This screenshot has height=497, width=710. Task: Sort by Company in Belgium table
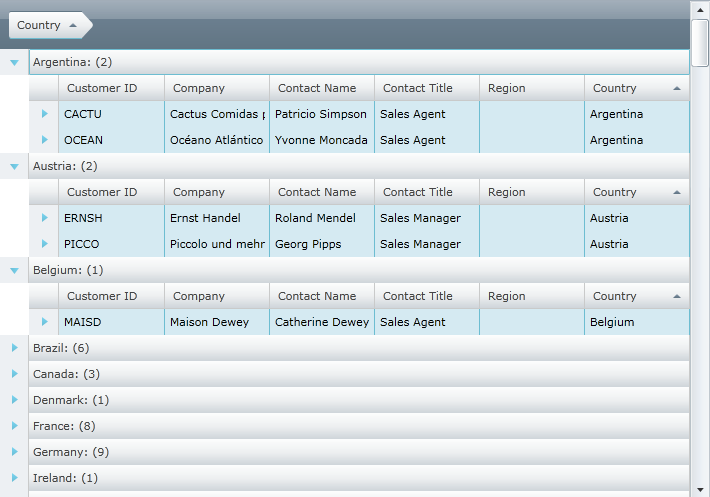click(x=217, y=296)
